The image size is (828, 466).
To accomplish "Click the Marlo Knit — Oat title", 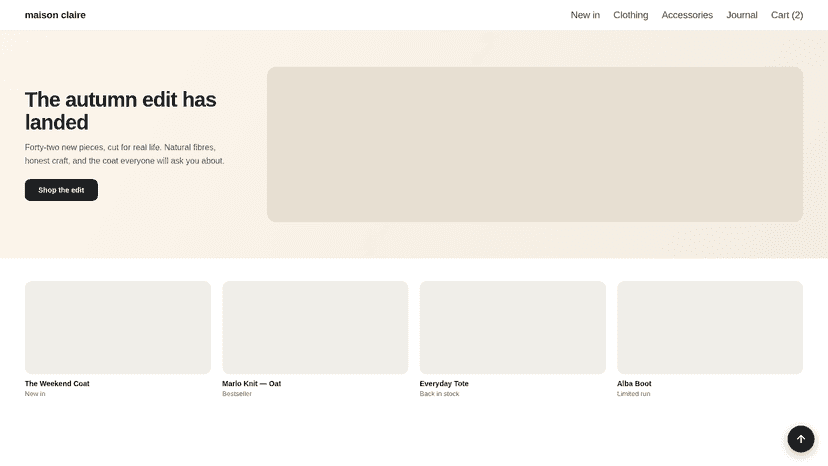I will 251,384.
